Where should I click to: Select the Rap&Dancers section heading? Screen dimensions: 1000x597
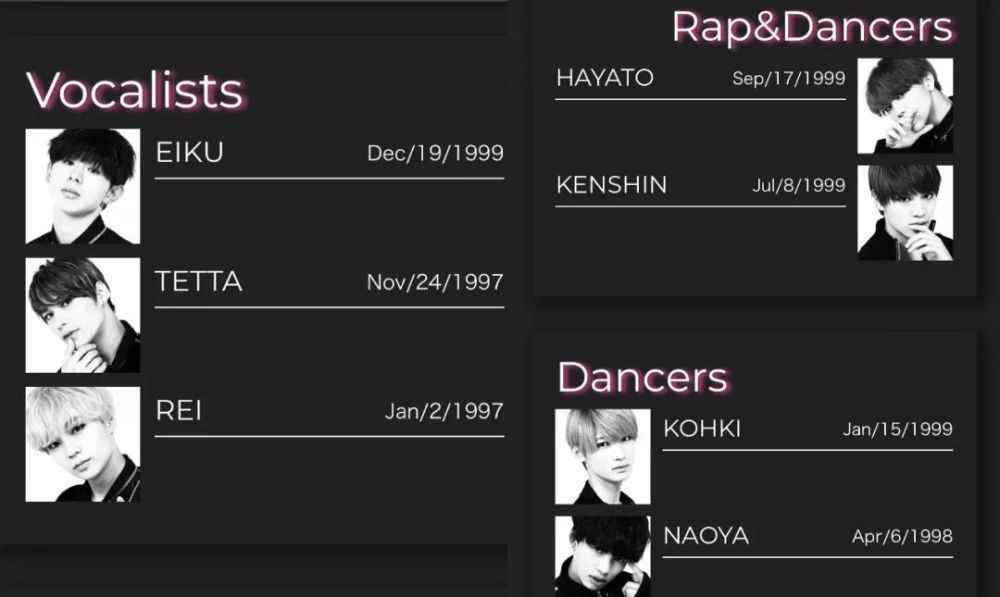[812, 27]
